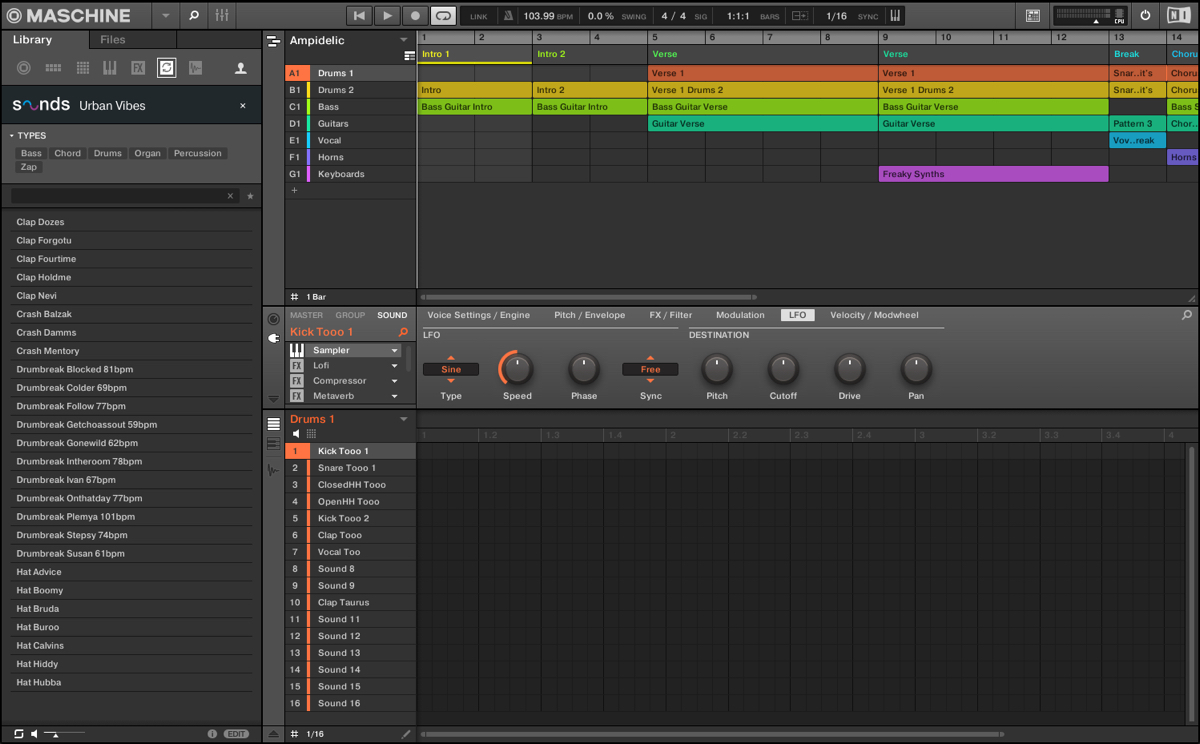Open the Modulation tab
Image resolution: width=1200 pixels, height=744 pixels.
tap(740, 315)
